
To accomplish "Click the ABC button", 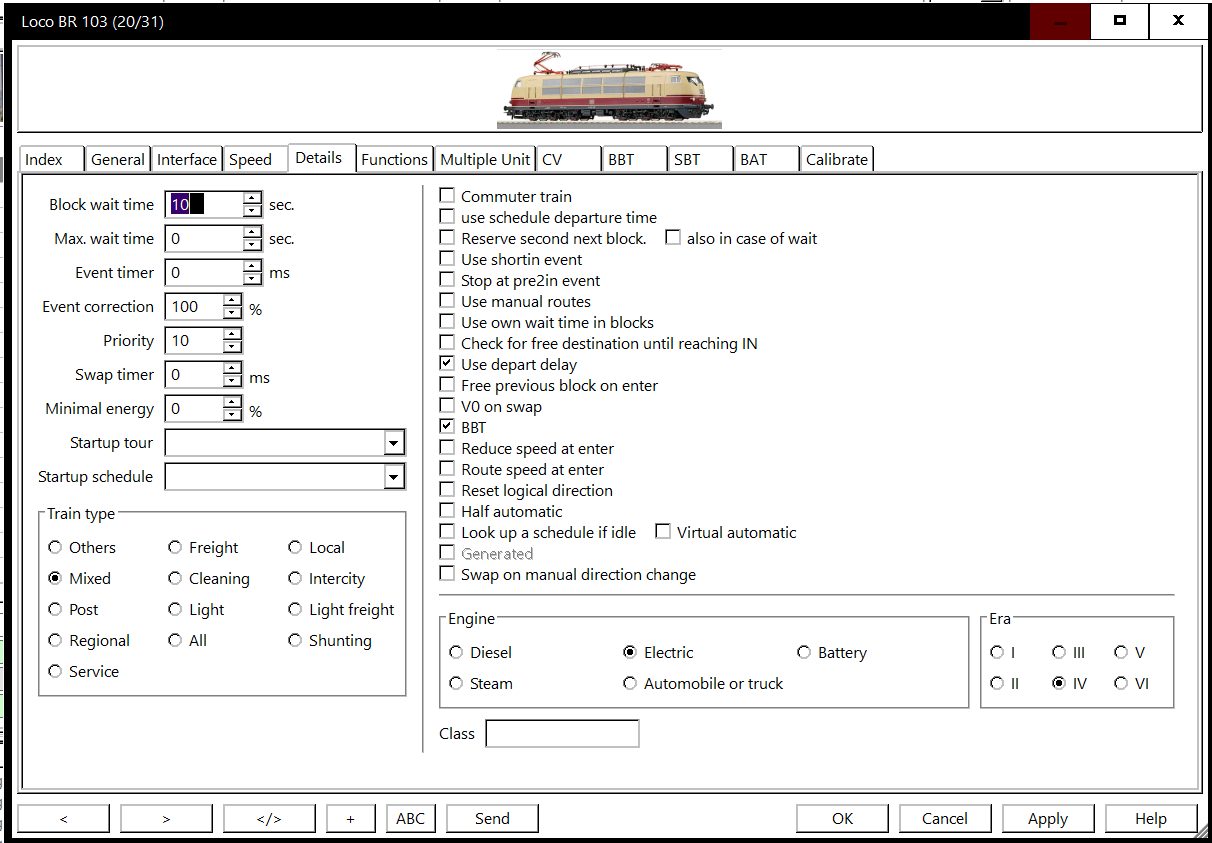I will pyautogui.click(x=410, y=818).
